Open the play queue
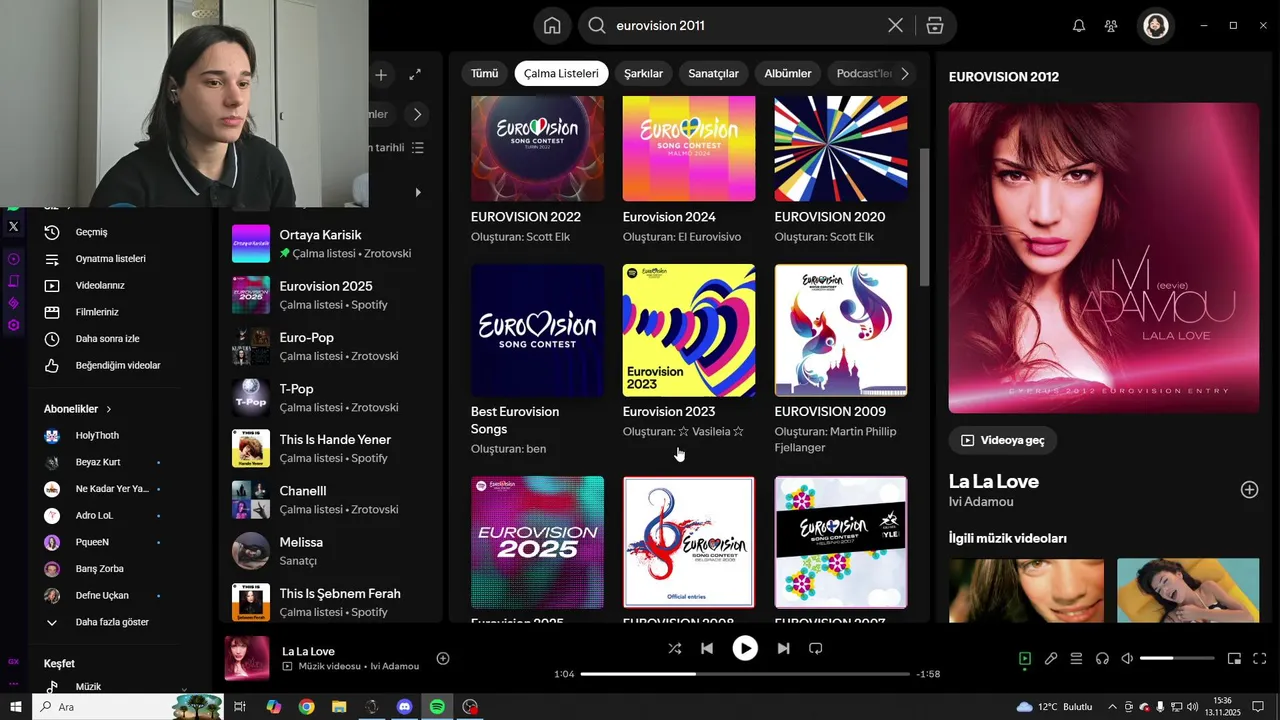Screen dimensions: 1280x720 tap(1077, 659)
